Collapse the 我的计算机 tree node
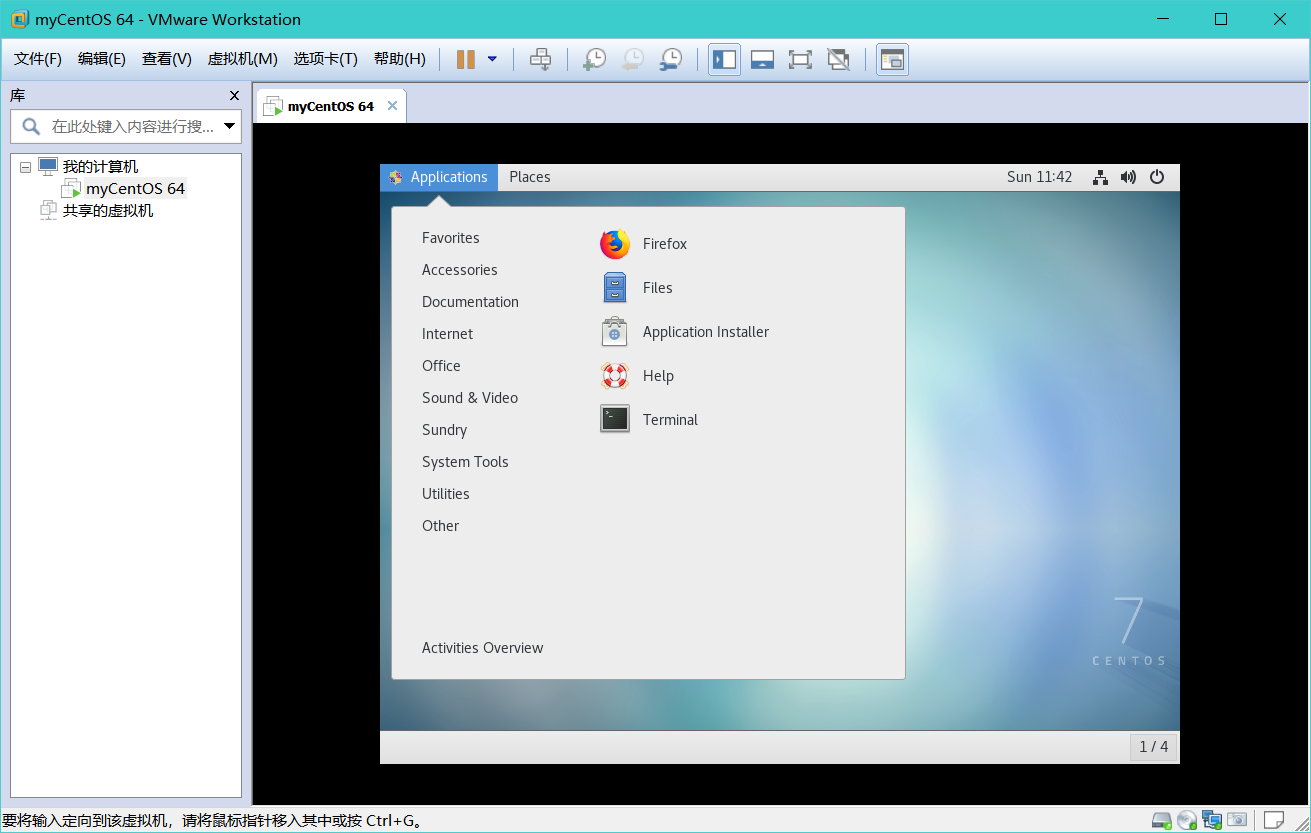Screen dimensions: 1311x833 tap(25, 167)
